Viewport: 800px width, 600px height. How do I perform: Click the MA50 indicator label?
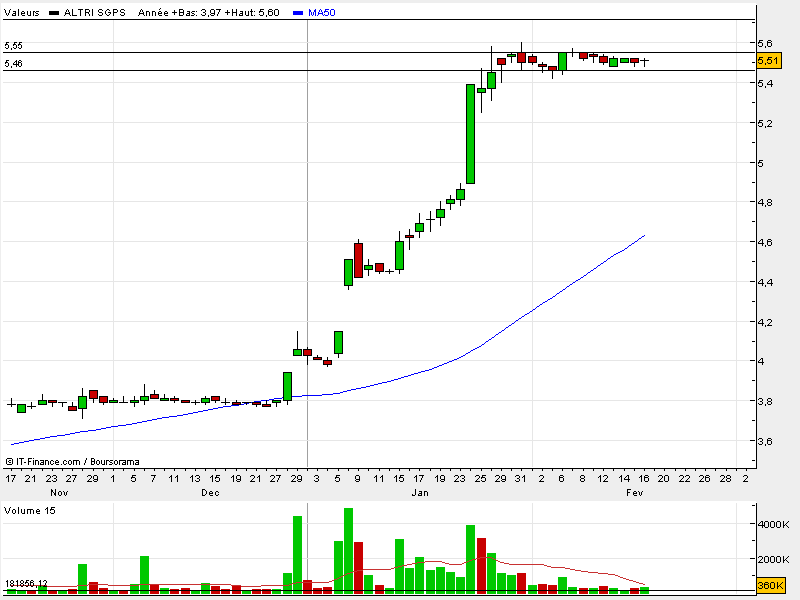(x=321, y=13)
